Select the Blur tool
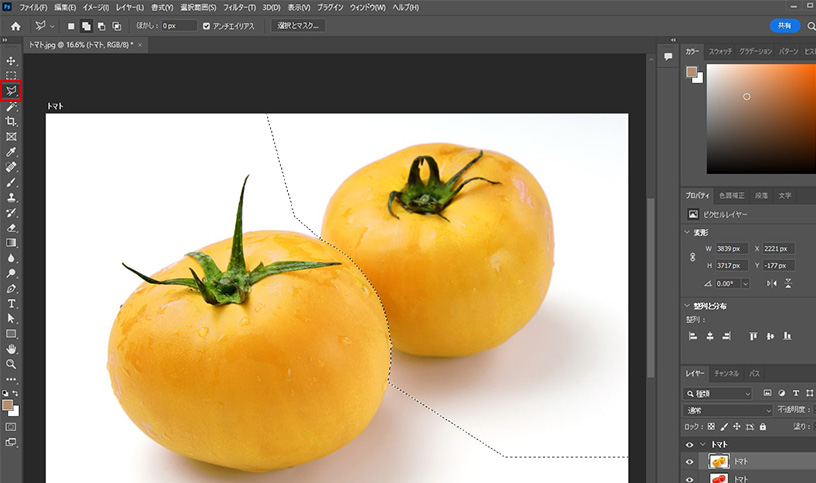This screenshot has width=816, height=483. pyautogui.click(x=11, y=258)
